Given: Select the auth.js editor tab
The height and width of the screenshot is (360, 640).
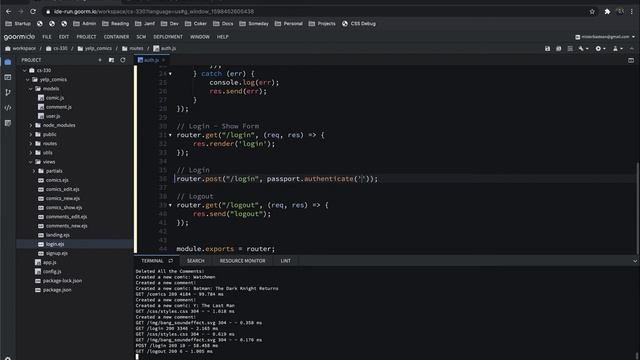Looking at the screenshot, I should click(x=151, y=60).
